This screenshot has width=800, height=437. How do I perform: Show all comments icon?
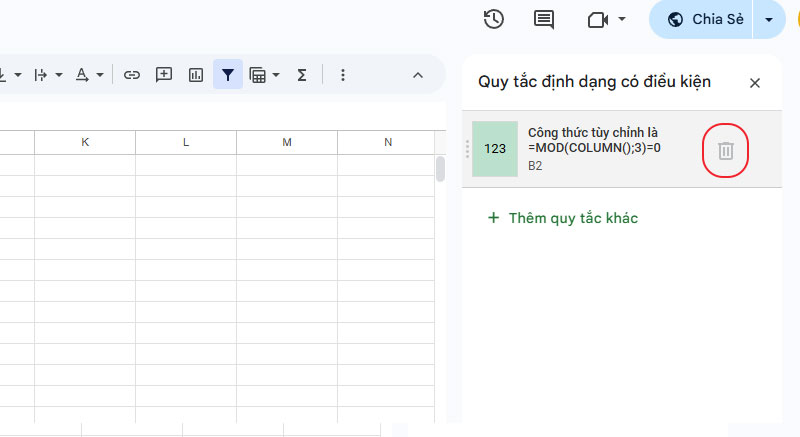[x=544, y=19]
